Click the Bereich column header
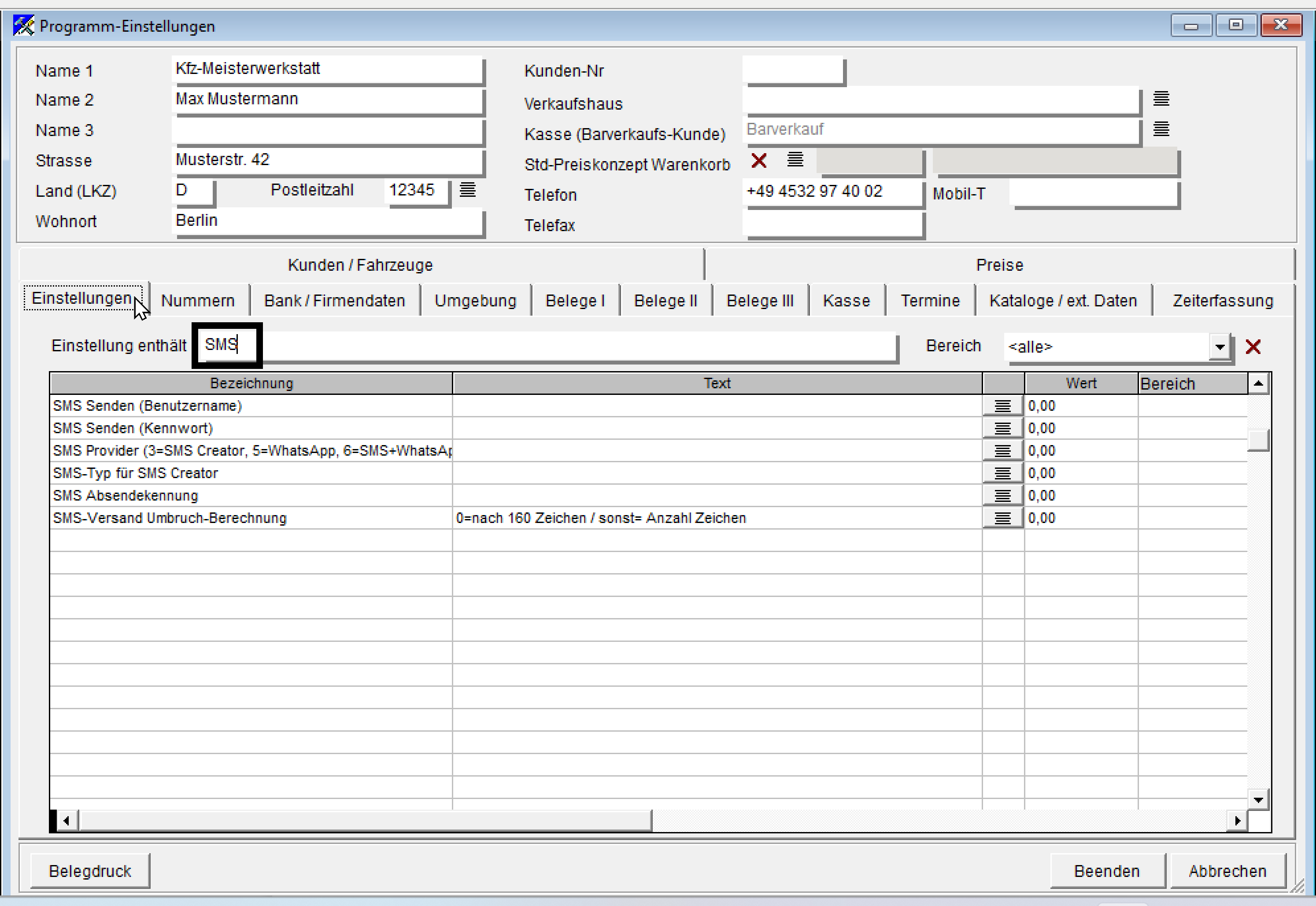 pyautogui.click(x=1193, y=383)
